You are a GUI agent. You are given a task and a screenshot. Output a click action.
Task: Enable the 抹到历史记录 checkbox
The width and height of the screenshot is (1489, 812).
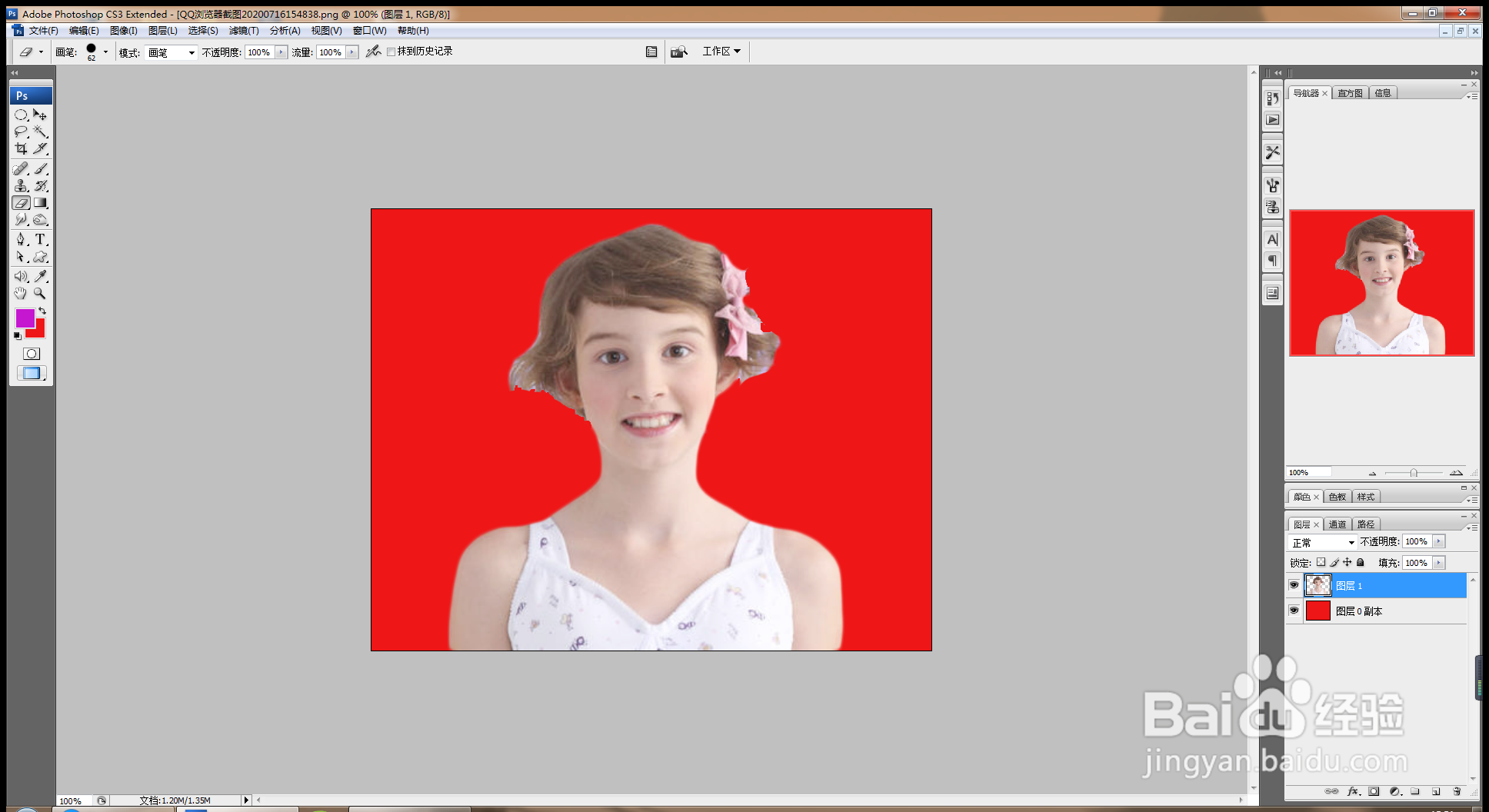391,52
